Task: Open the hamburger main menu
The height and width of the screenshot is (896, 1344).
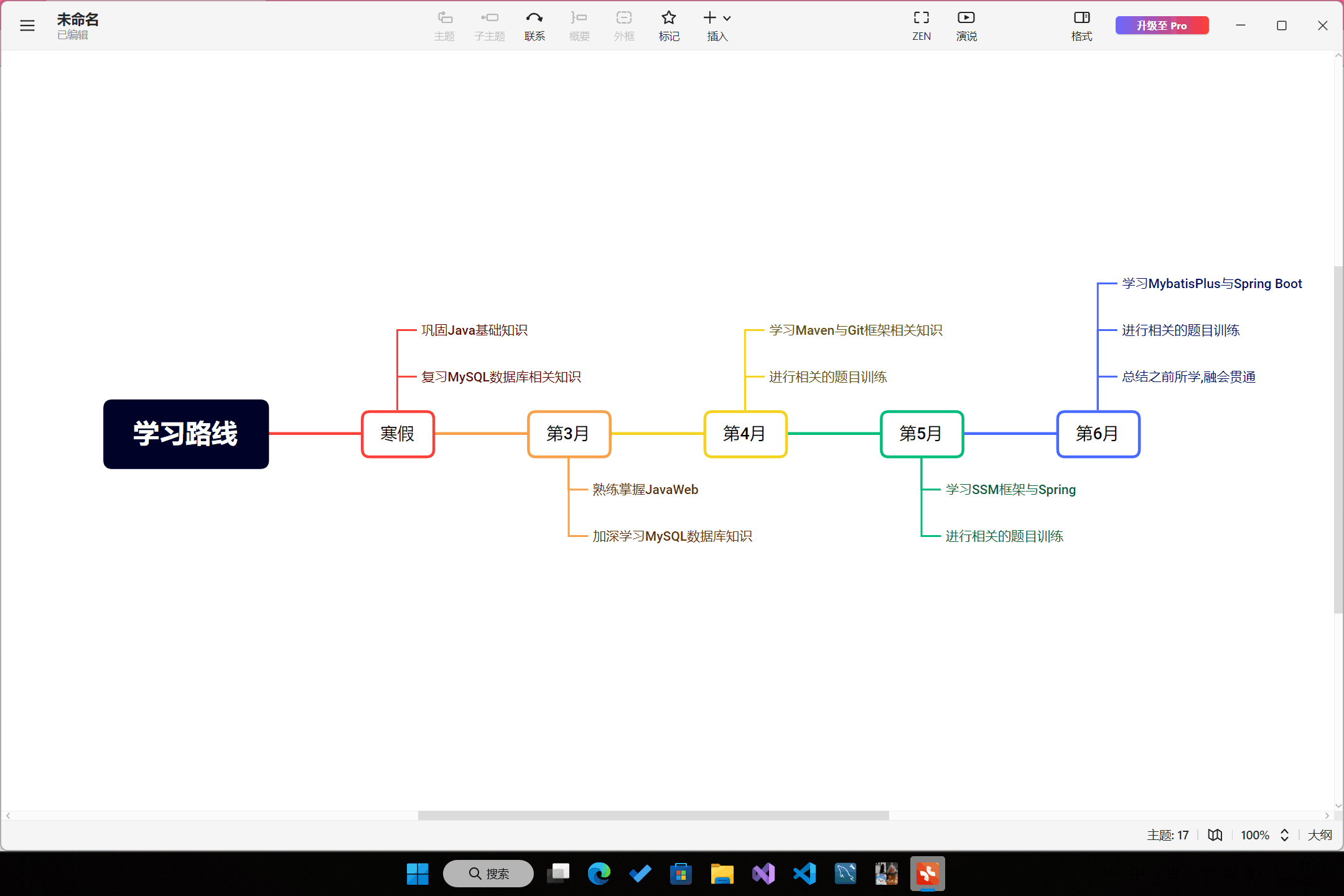Action: tap(27, 26)
